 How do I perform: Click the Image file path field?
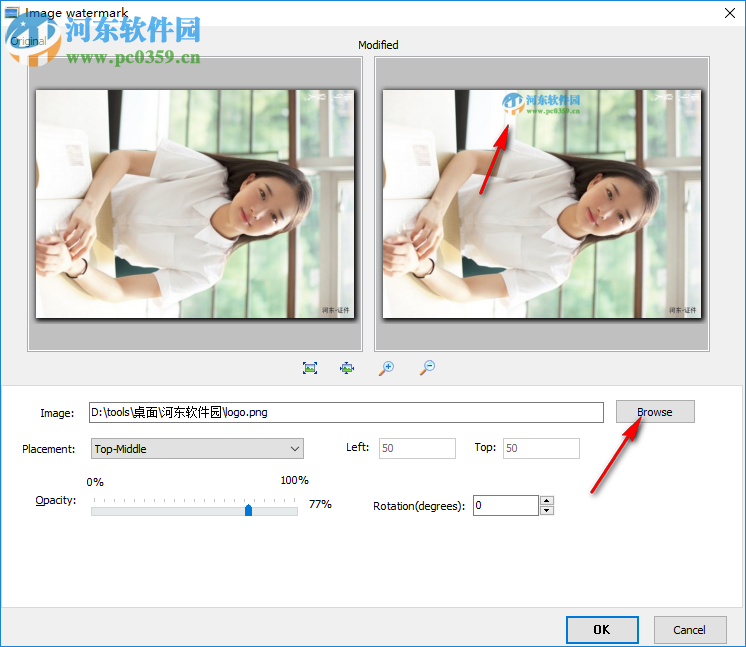click(346, 412)
